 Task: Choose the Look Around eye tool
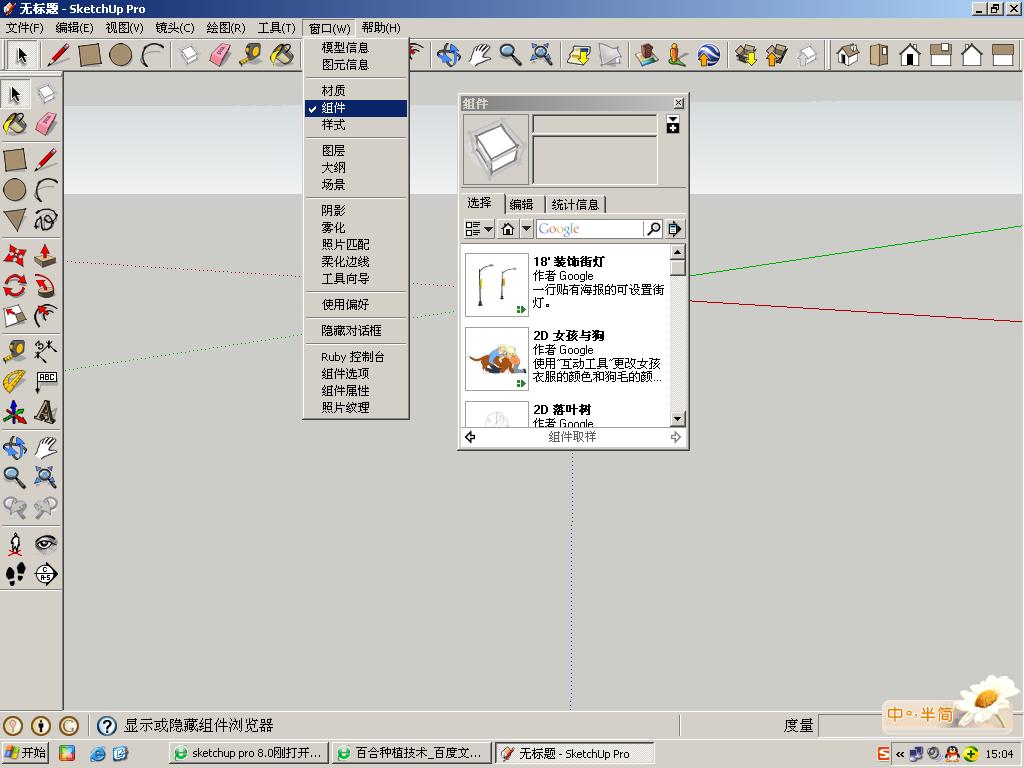45,543
